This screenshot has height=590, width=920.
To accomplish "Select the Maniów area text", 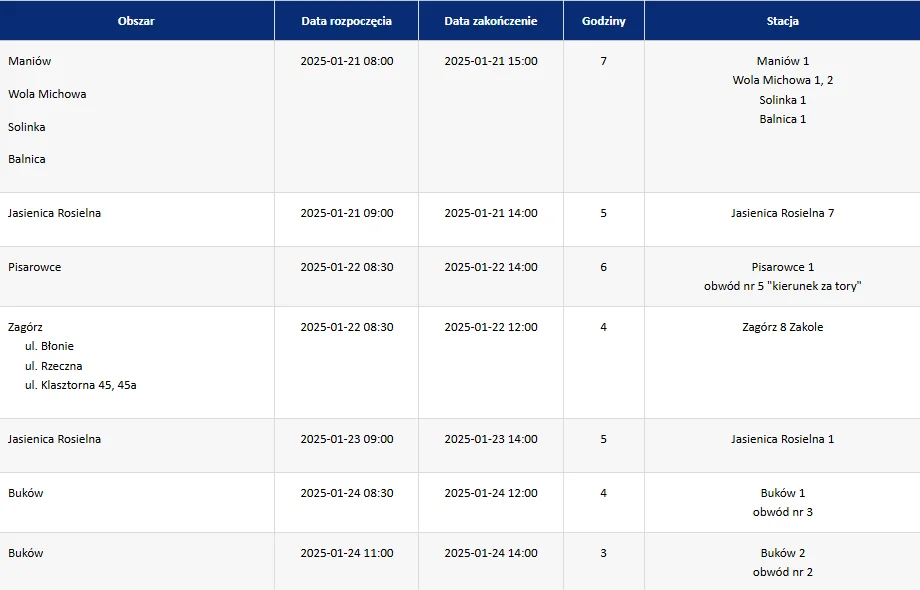I will tap(30, 61).
